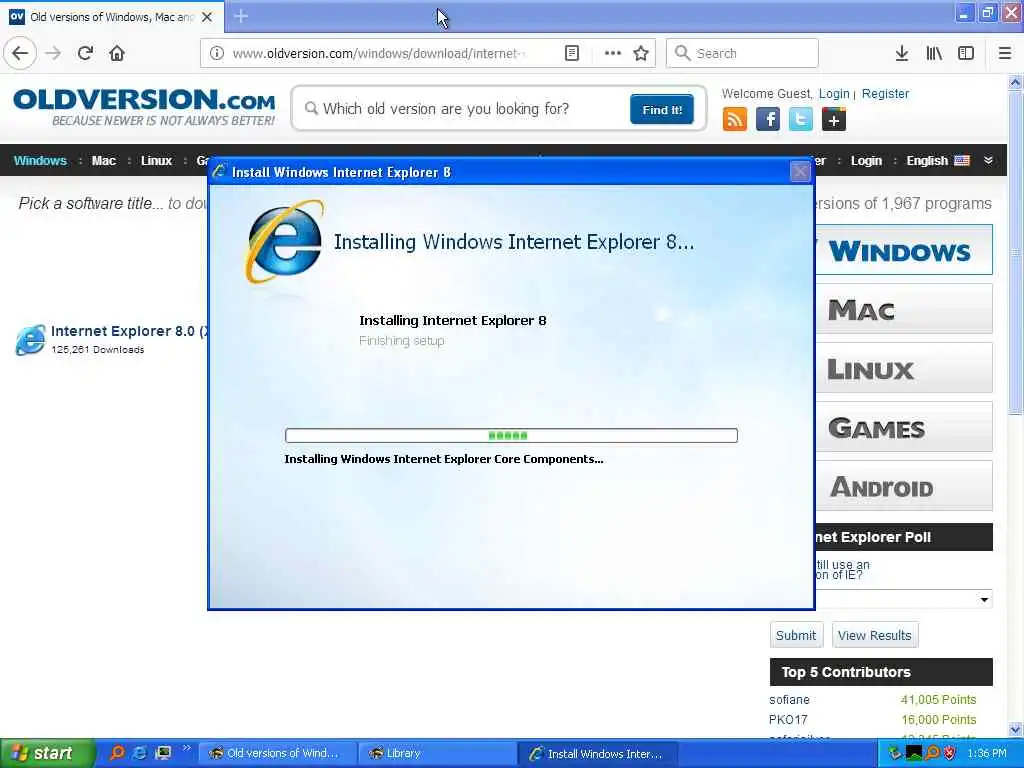Image resolution: width=1024 pixels, height=768 pixels.
Task: Select the MAC platform button
Action: (904, 309)
